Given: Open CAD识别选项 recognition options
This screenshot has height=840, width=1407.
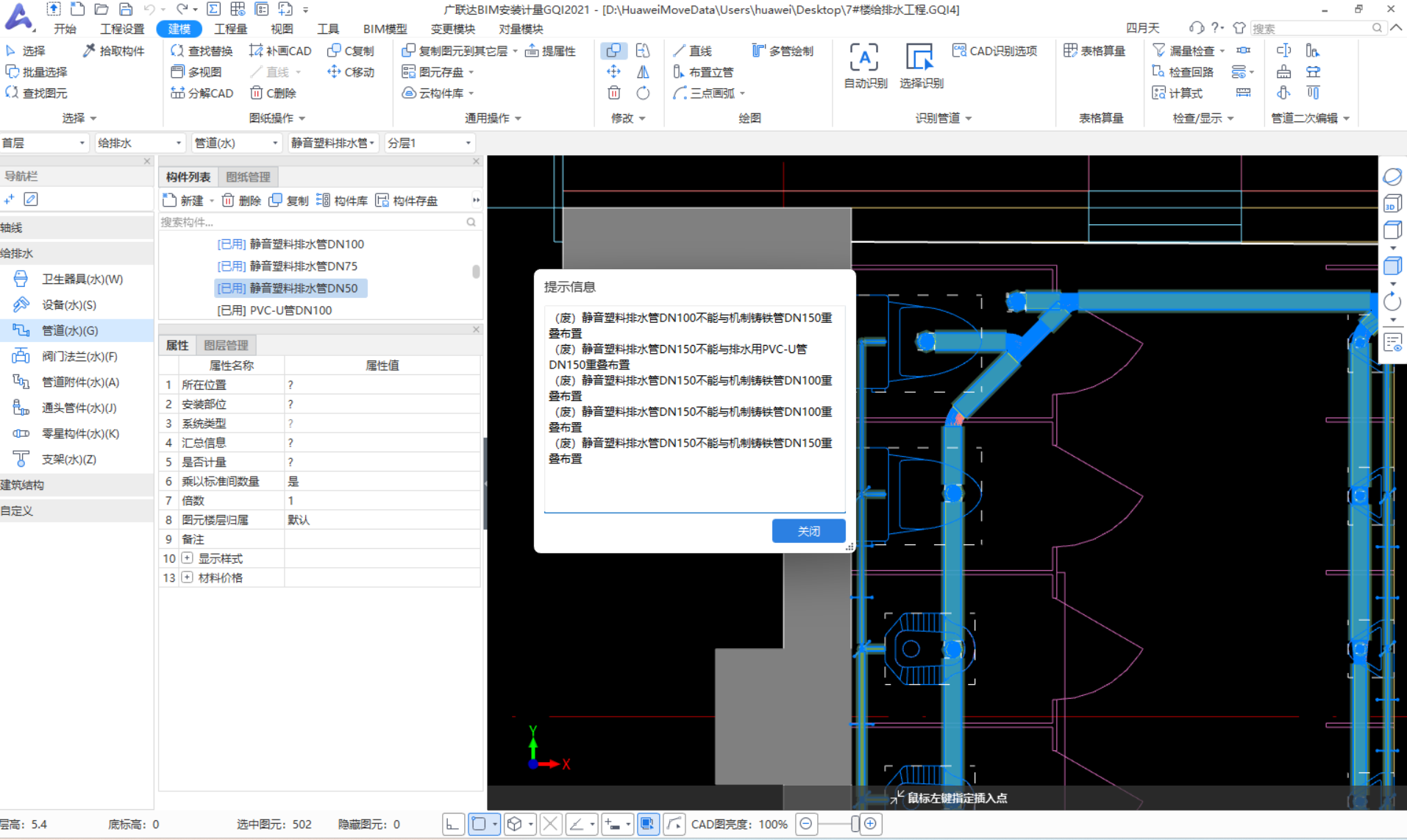Looking at the screenshot, I should click(x=994, y=51).
